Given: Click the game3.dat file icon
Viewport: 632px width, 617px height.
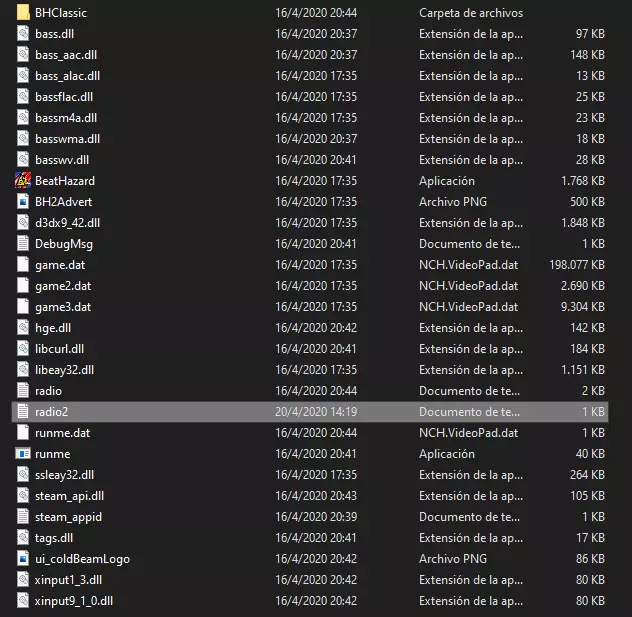Looking at the screenshot, I should point(23,307).
